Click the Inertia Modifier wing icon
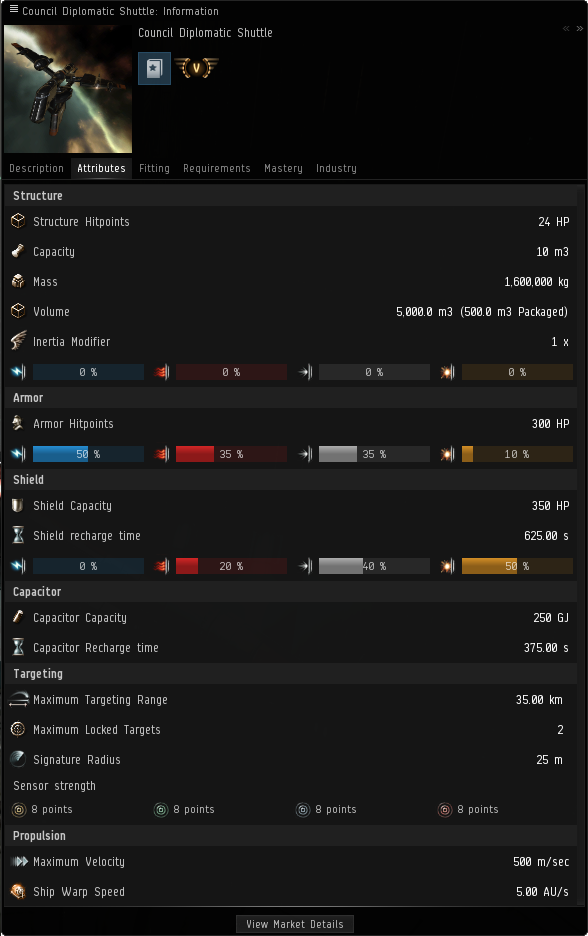This screenshot has height=936, width=588. click(19, 341)
